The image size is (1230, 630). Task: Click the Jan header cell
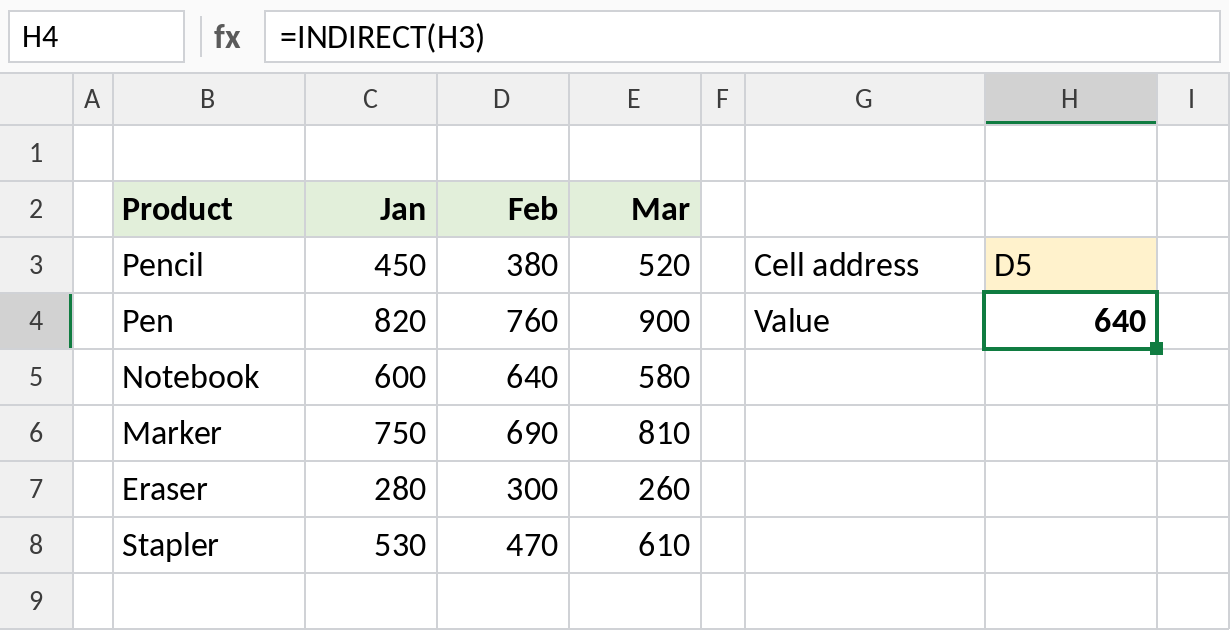point(371,209)
